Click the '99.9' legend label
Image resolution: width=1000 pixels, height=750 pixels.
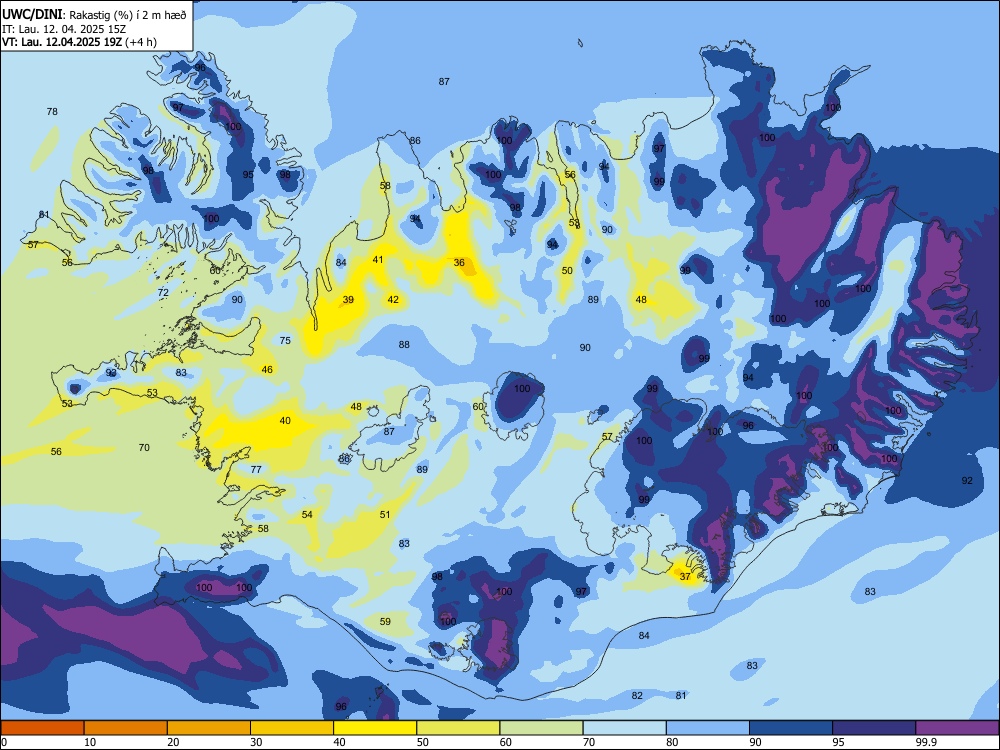tap(927, 742)
